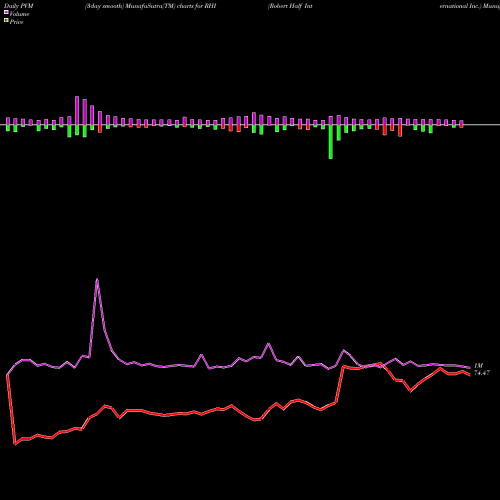Click the tallest magenta volume bar
This screenshot has height=500, width=500.
click(77, 110)
